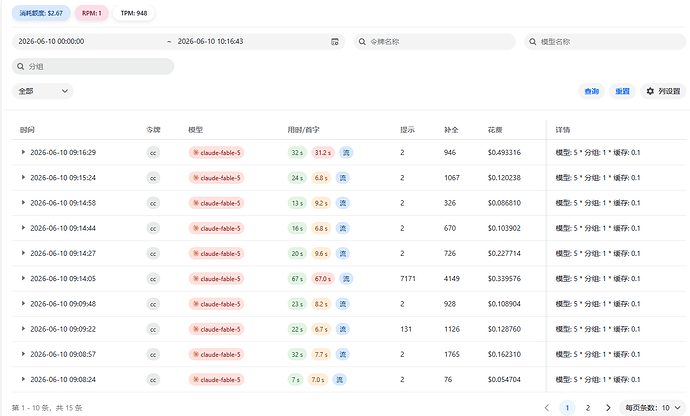Click the 7 s duration badge on last row
Viewport: 690px width, 416px height.
coord(296,379)
